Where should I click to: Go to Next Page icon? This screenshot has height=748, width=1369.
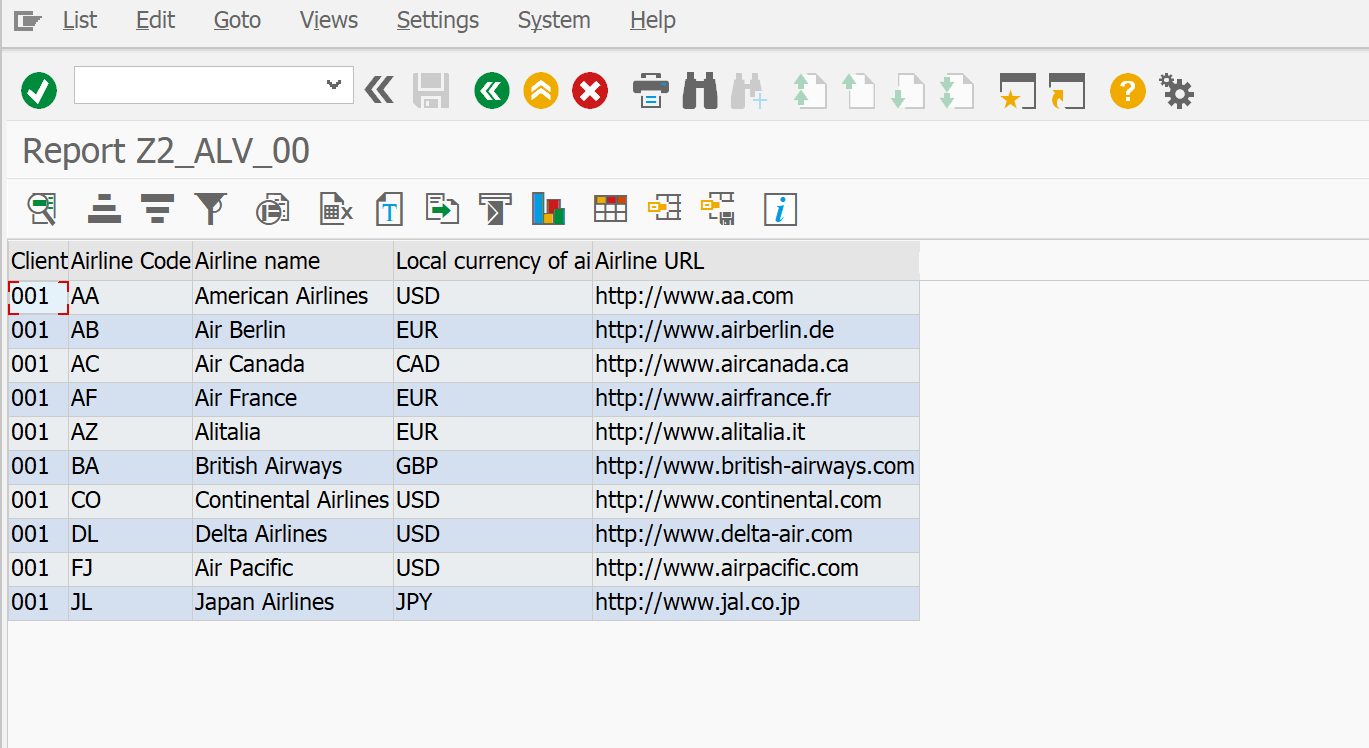click(907, 92)
